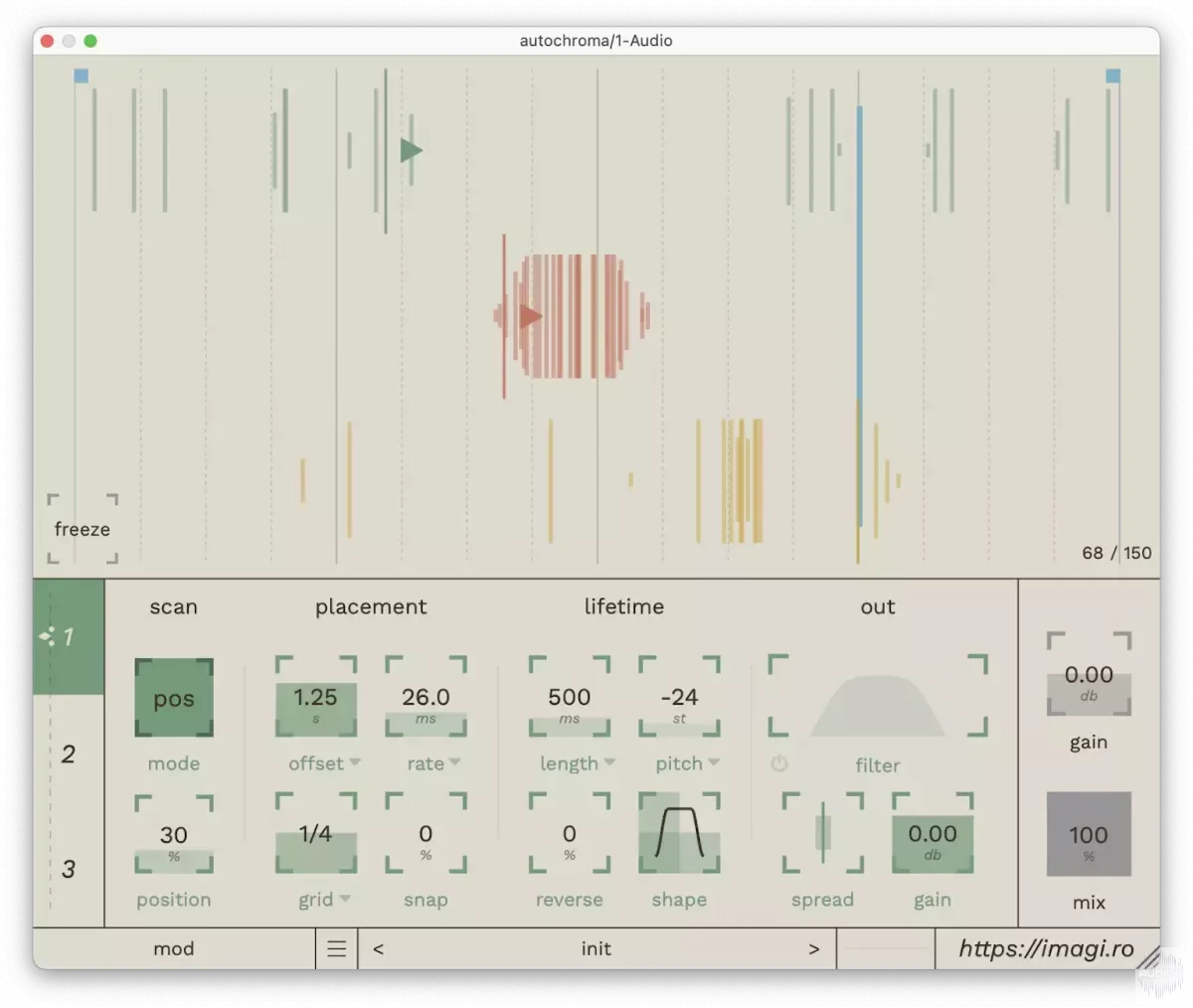This screenshot has width=1193, height=1008.
Task: Open the preset list menu icon
Action: (x=337, y=949)
